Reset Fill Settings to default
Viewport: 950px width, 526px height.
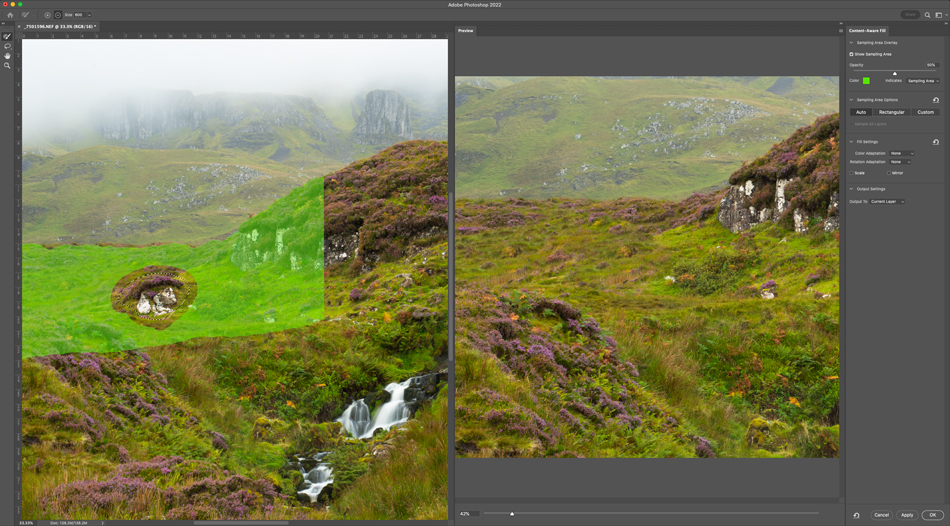936,142
